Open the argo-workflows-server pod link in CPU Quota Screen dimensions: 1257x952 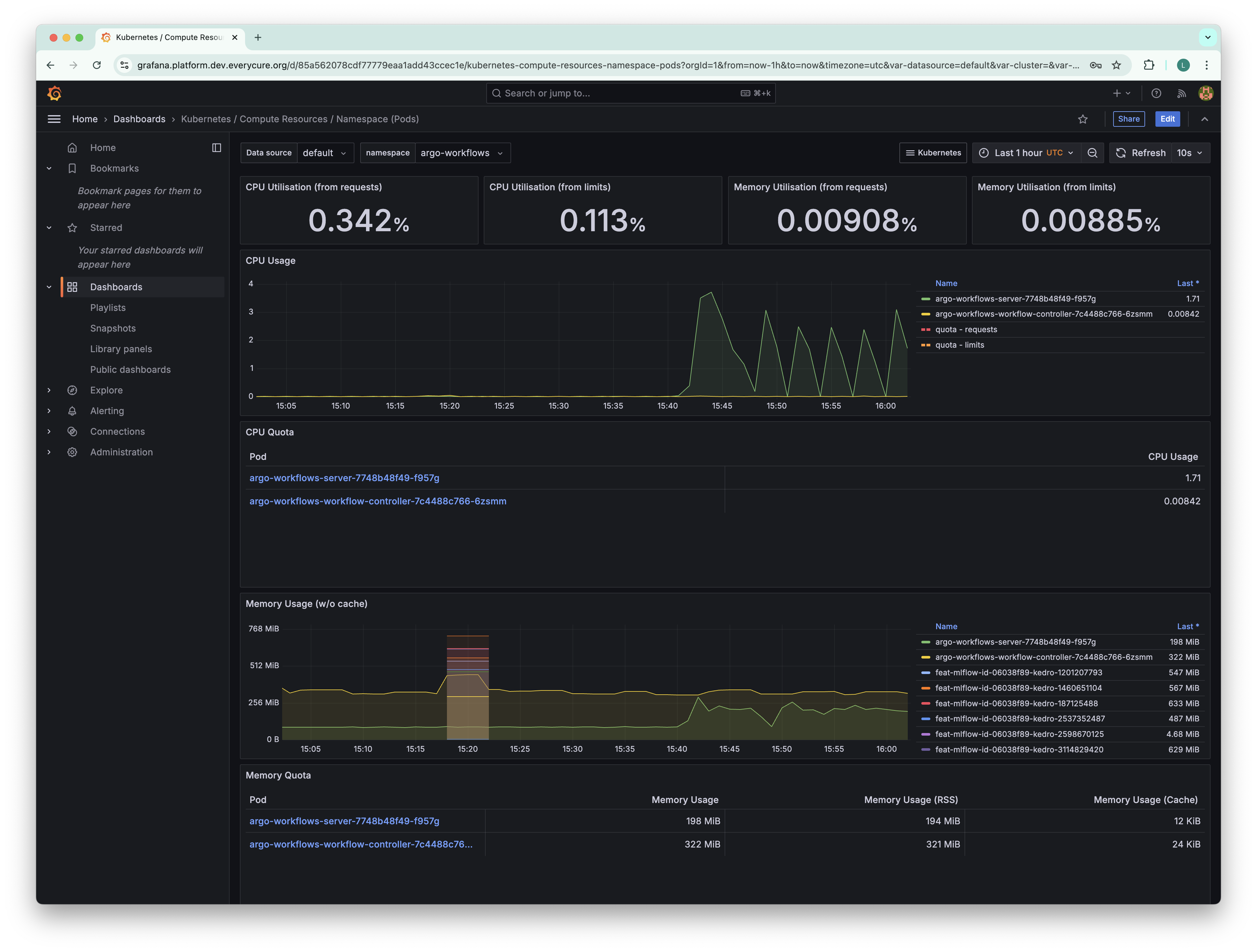click(x=344, y=478)
